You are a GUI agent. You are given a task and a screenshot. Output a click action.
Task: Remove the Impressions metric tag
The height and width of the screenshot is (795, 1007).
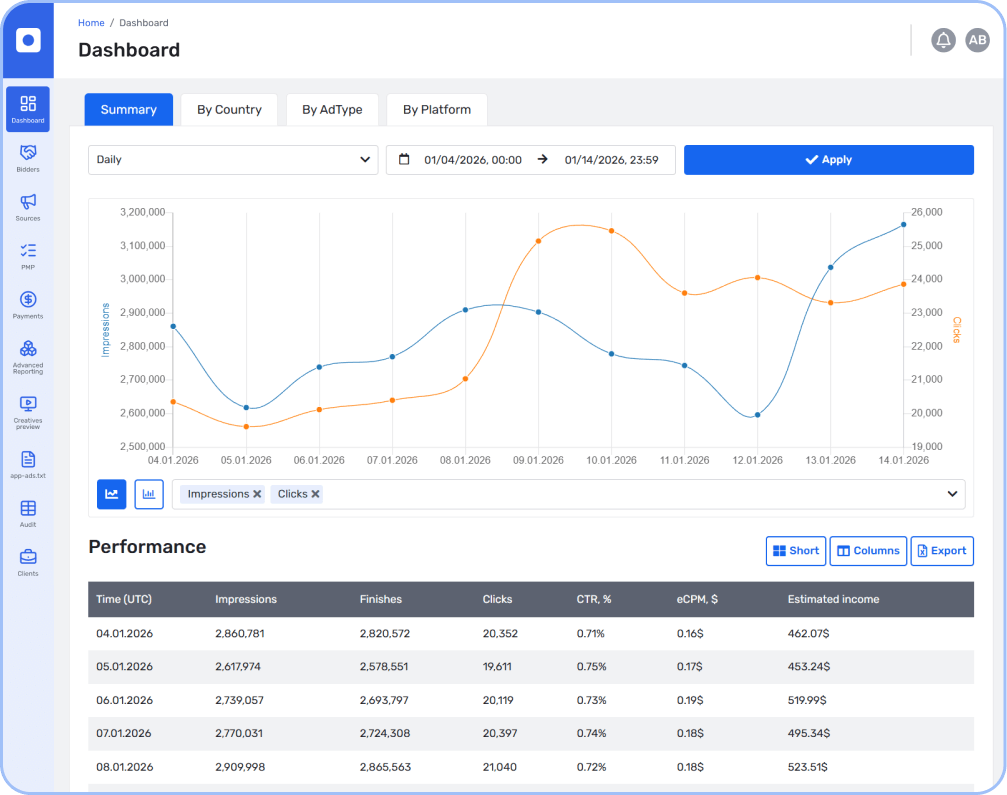point(258,493)
